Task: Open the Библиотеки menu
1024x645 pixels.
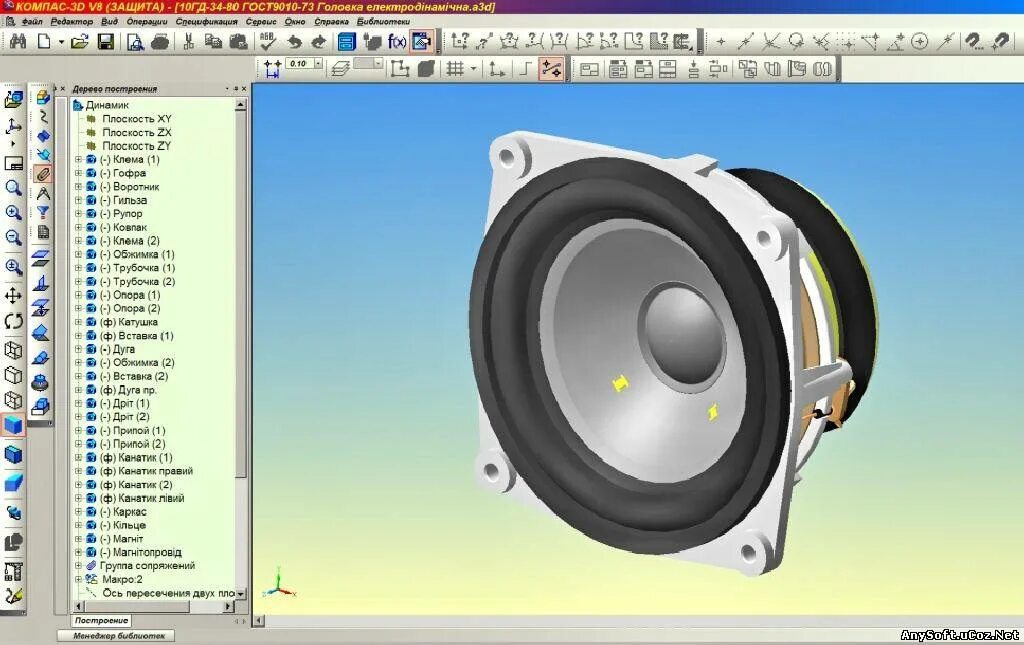Action: pyautogui.click(x=383, y=22)
